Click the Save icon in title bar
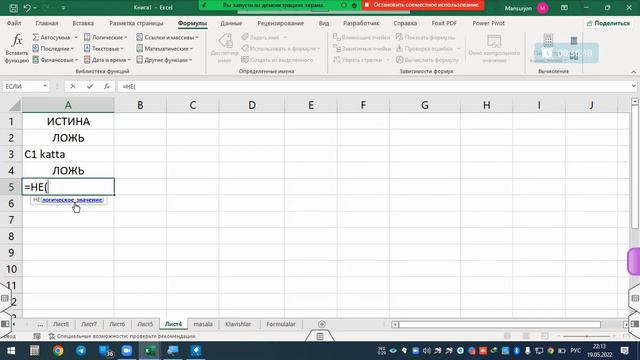640x360 pixels. (x=13, y=7)
